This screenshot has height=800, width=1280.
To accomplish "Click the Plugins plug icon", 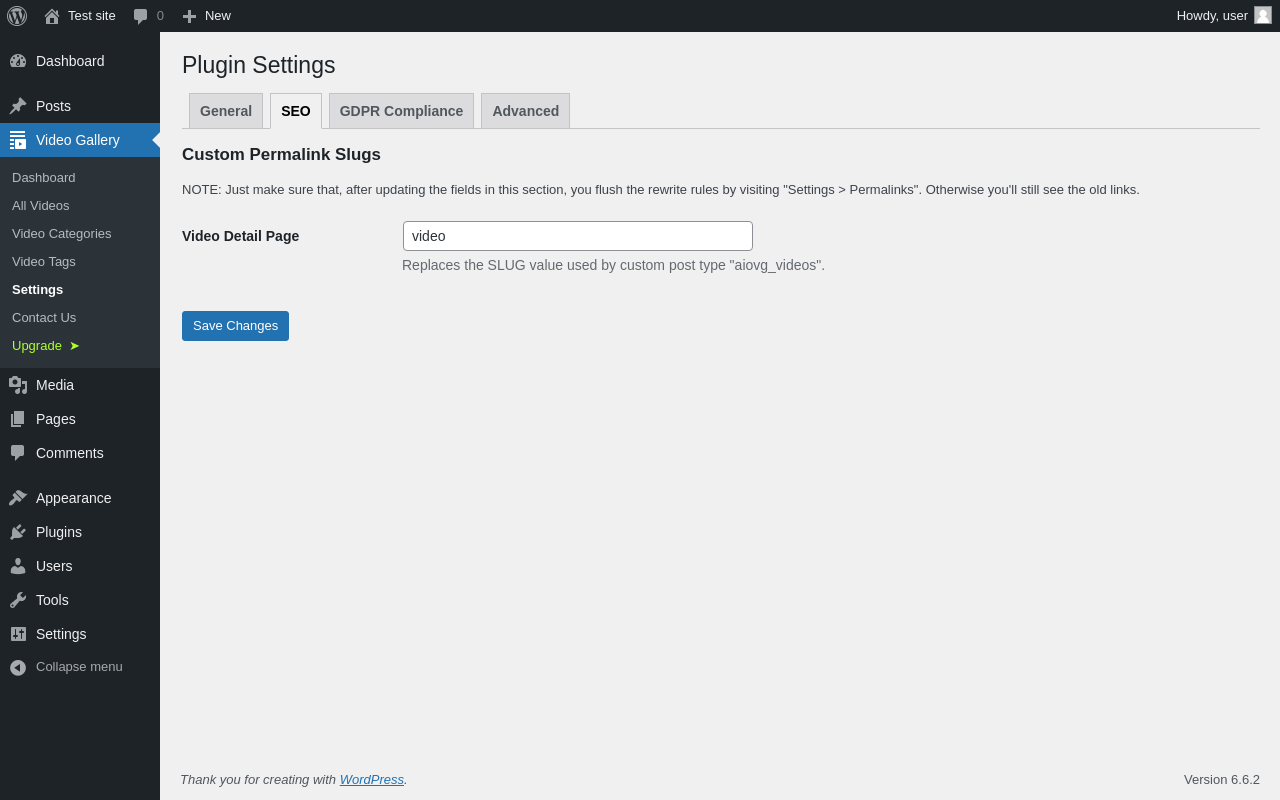I will [x=18, y=532].
